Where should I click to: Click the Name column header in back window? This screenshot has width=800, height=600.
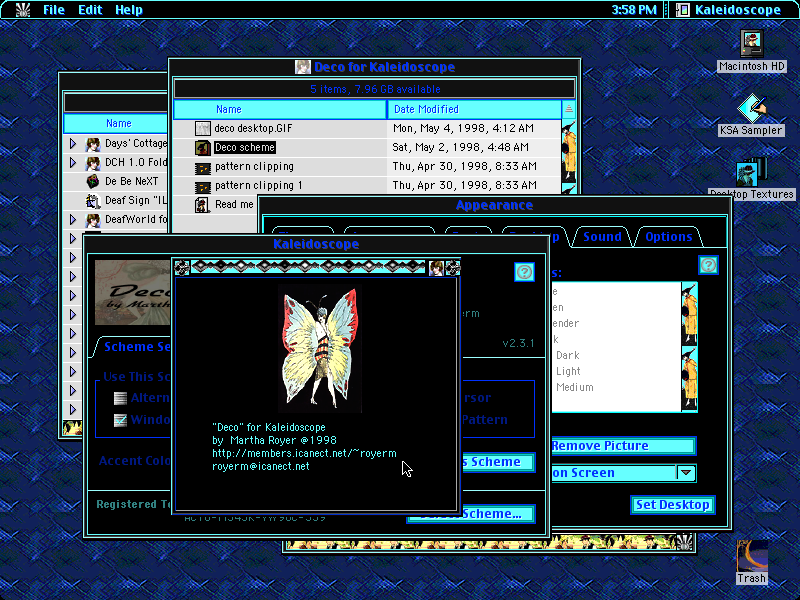(x=116, y=123)
